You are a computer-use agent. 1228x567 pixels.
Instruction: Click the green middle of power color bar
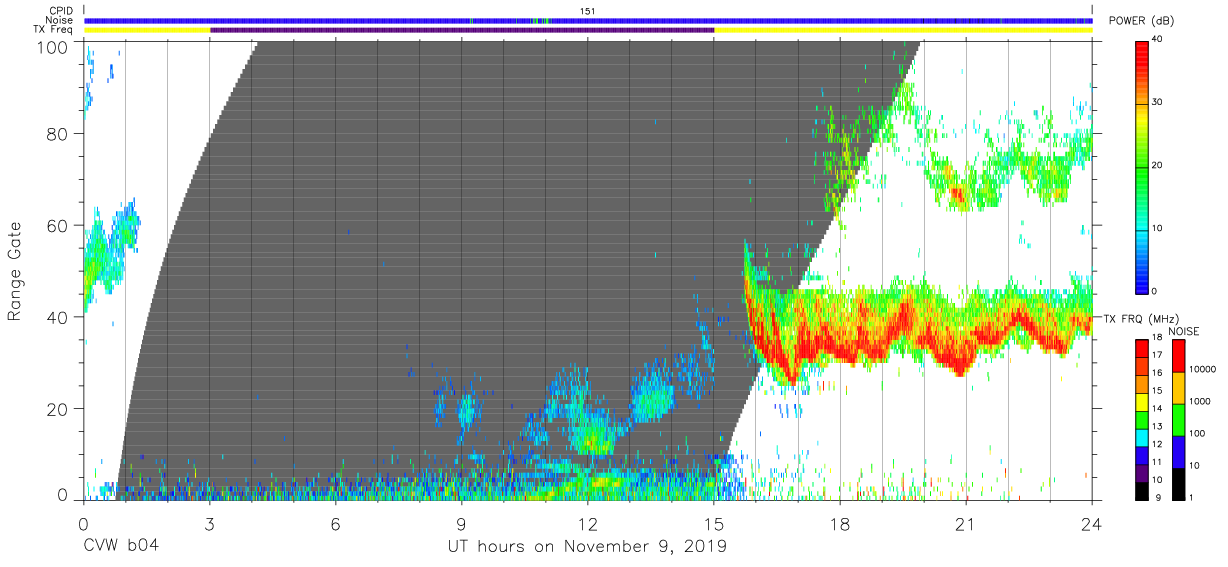pyautogui.click(x=1142, y=166)
